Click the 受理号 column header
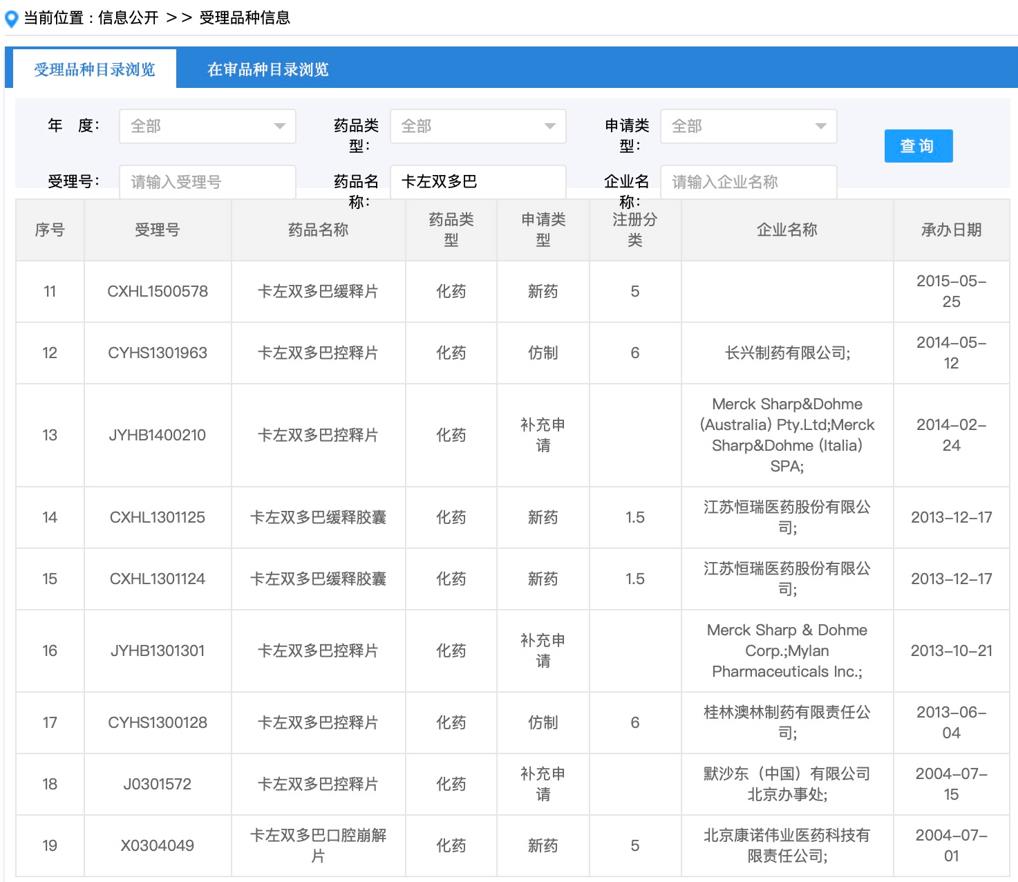1018x882 pixels. pyautogui.click(x=157, y=230)
